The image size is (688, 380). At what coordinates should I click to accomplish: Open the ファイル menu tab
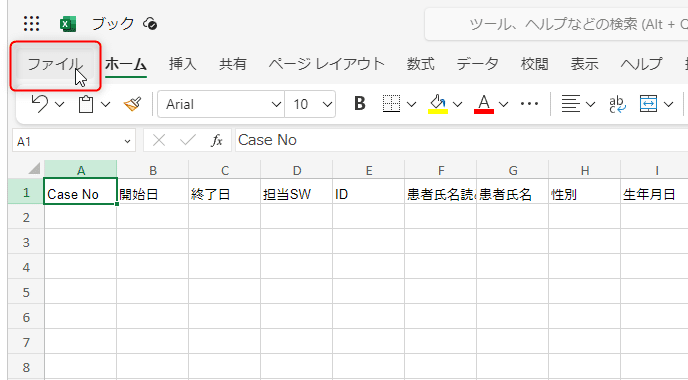[54, 65]
